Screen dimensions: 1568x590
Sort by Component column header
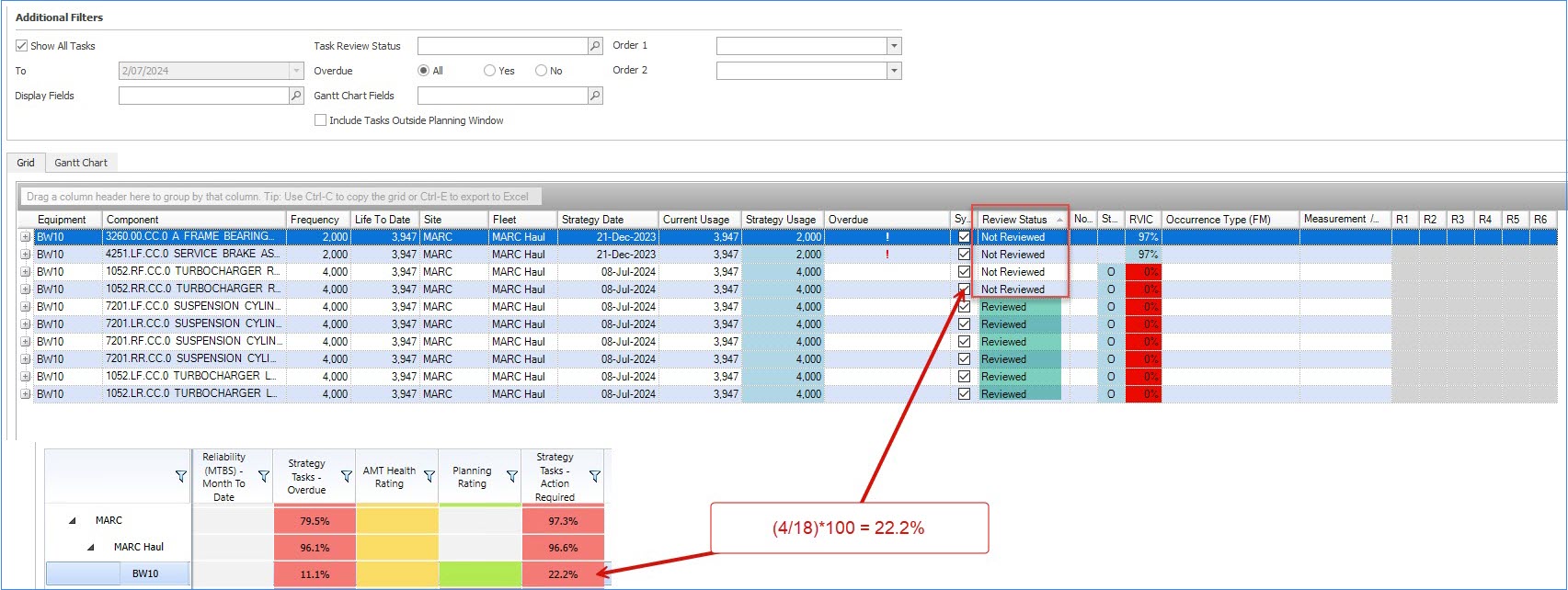194,220
